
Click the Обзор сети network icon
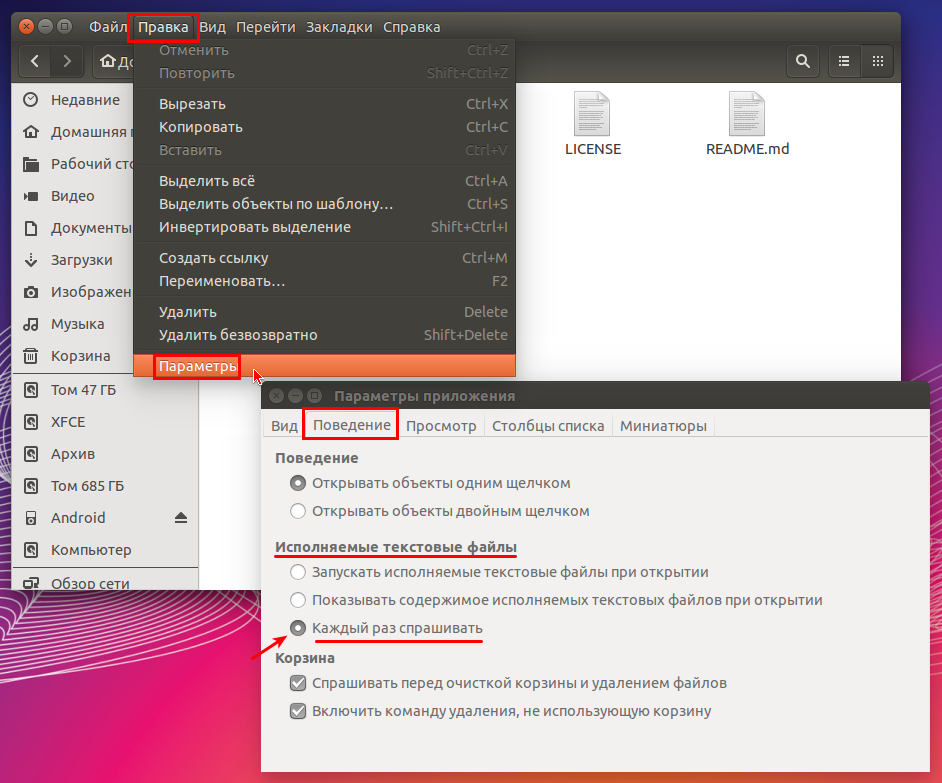click(31, 582)
